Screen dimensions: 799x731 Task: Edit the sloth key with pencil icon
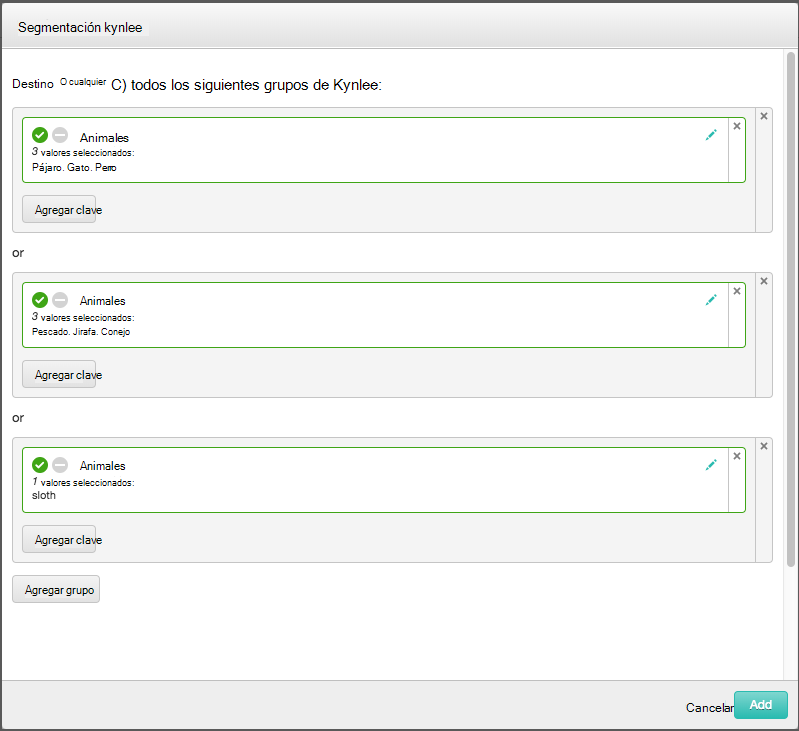(x=711, y=465)
